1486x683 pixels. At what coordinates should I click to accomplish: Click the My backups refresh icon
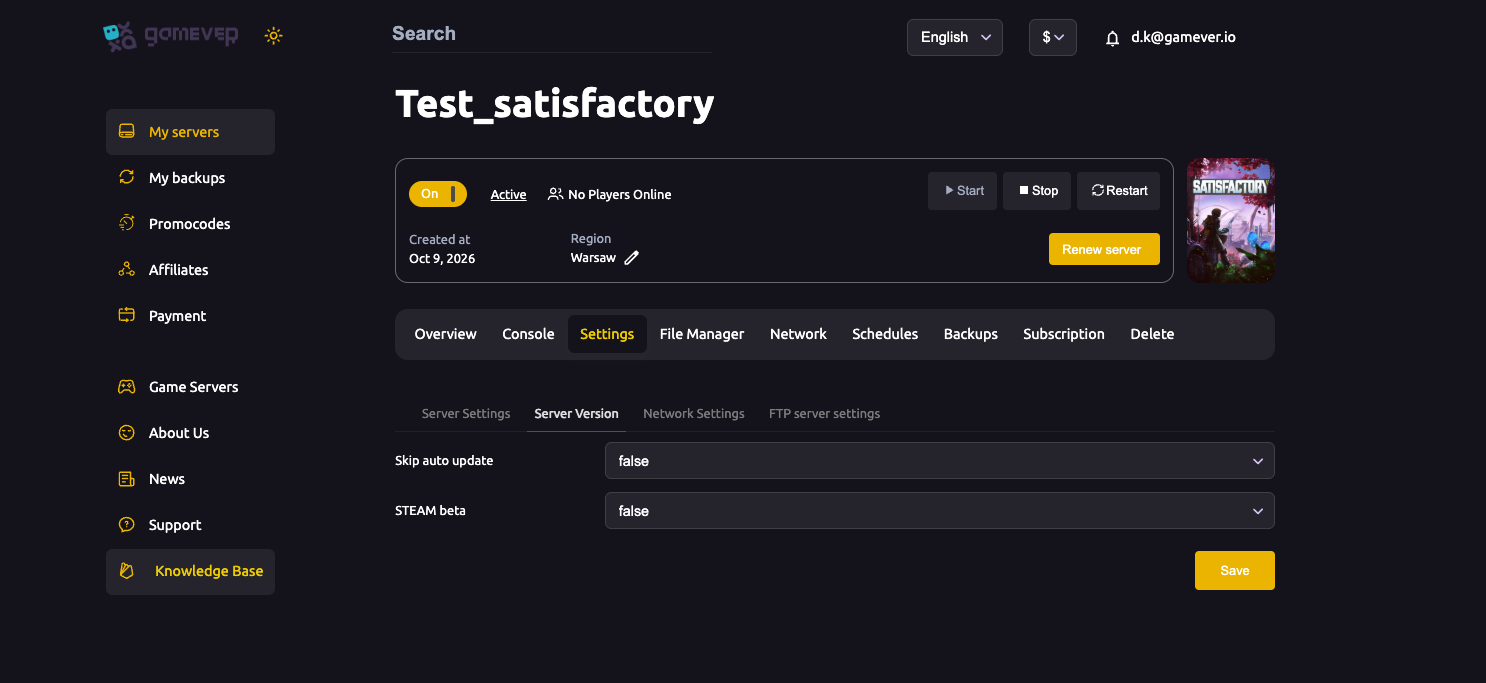tap(126, 178)
